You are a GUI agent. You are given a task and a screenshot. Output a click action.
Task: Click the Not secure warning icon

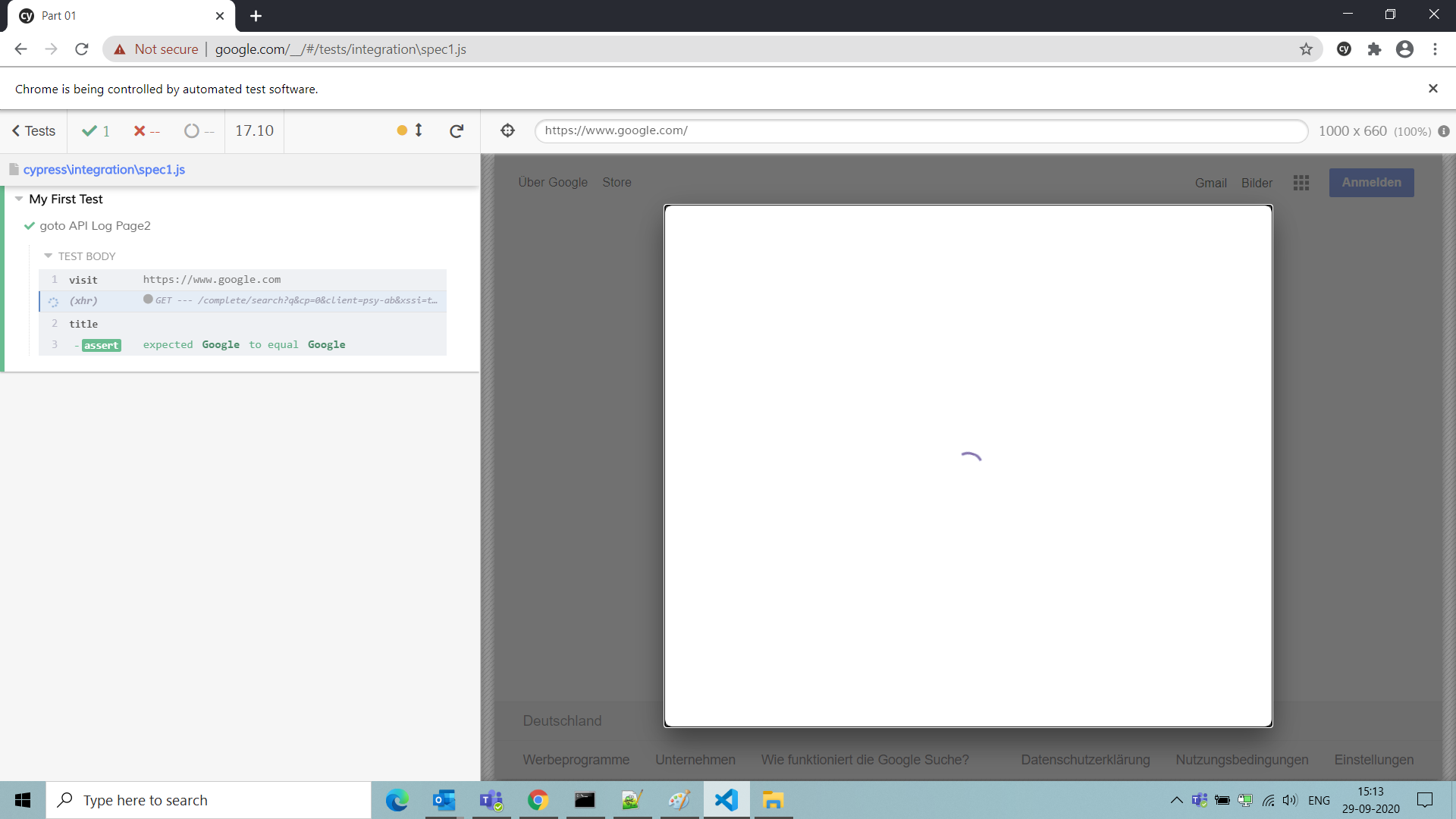click(x=119, y=49)
